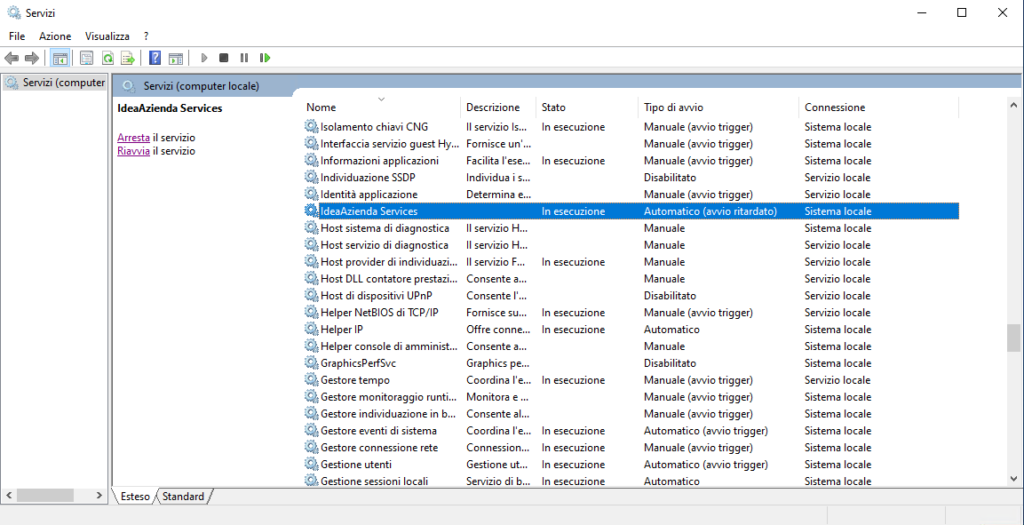Click the Stop Service square icon
1024x525 pixels.
click(223, 58)
